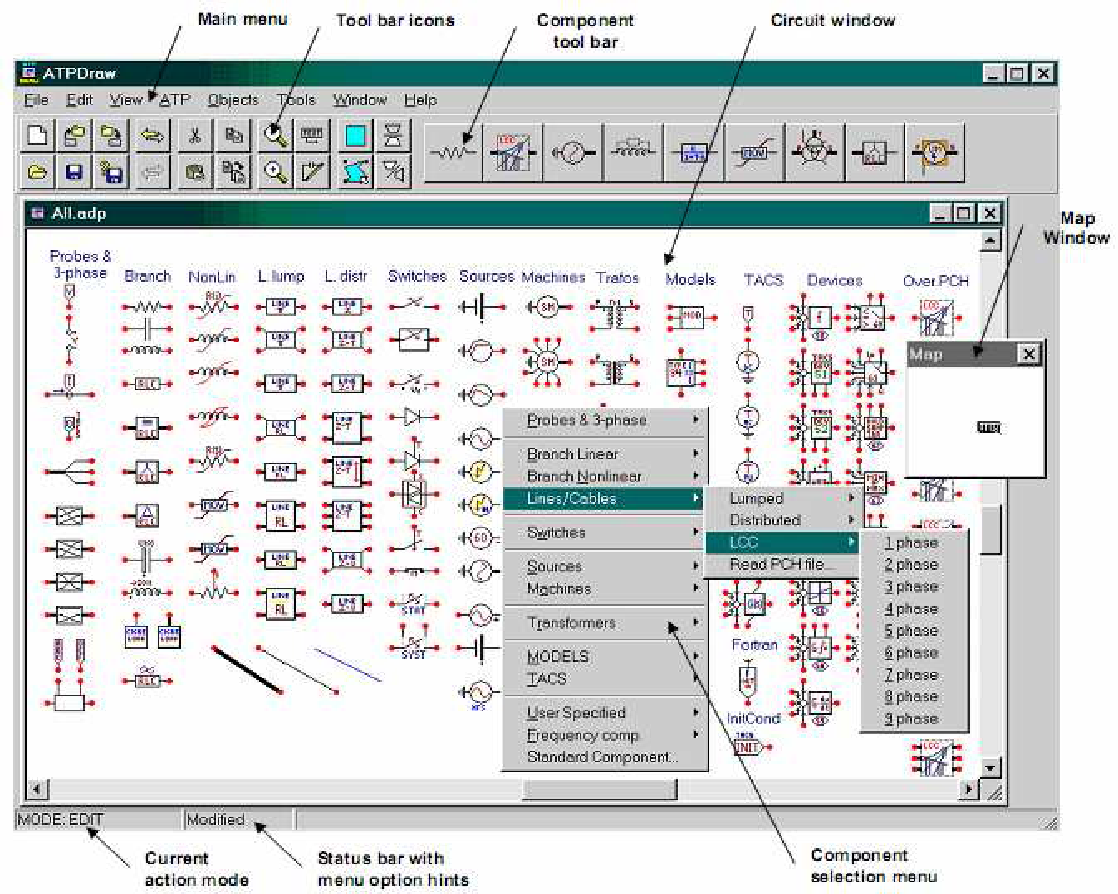Select '3 phase' from LCC submenu

click(911, 587)
